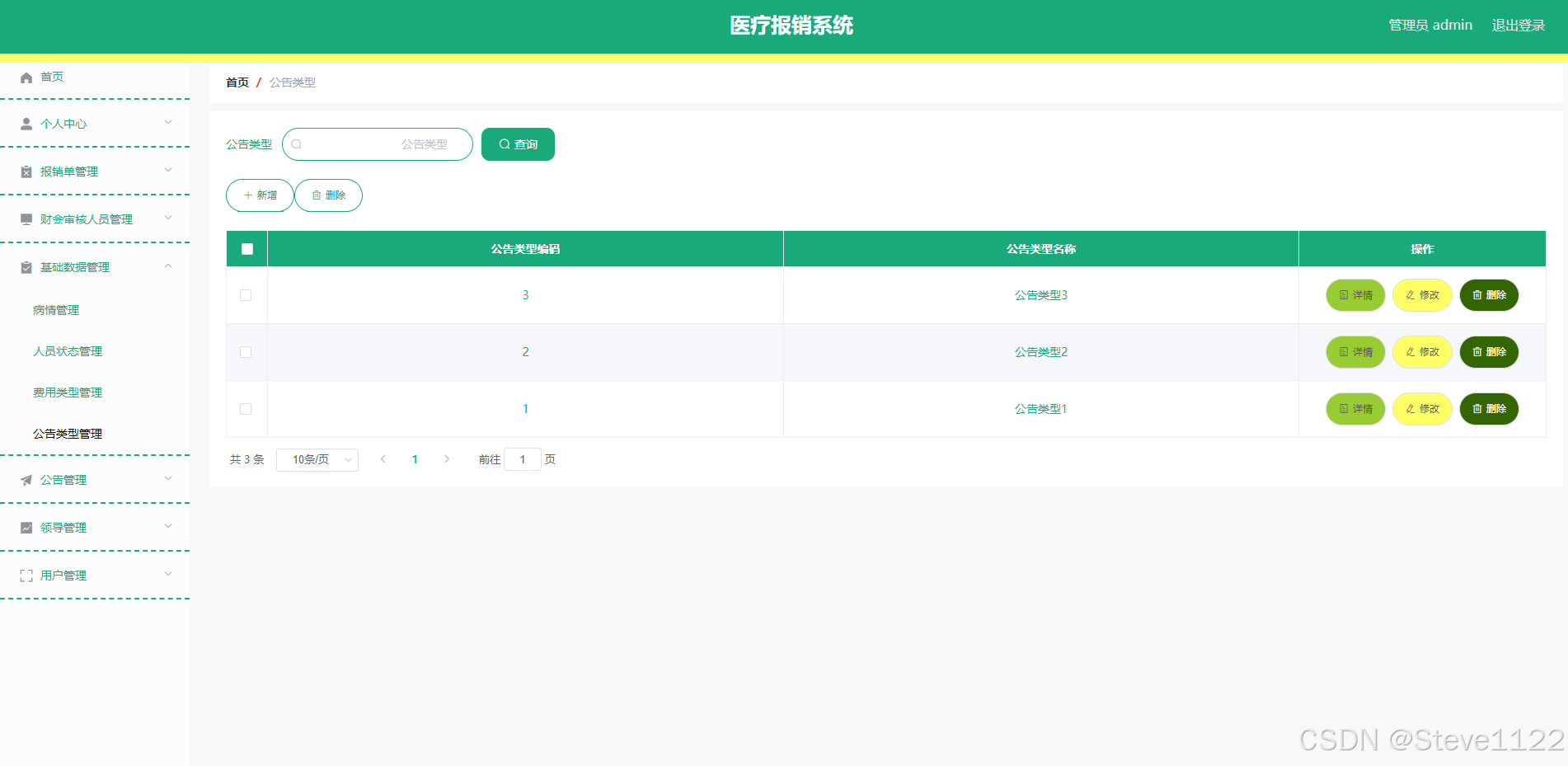Click 修改 for 公告类型3
This screenshot has width=1568, height=766.
1422,295
